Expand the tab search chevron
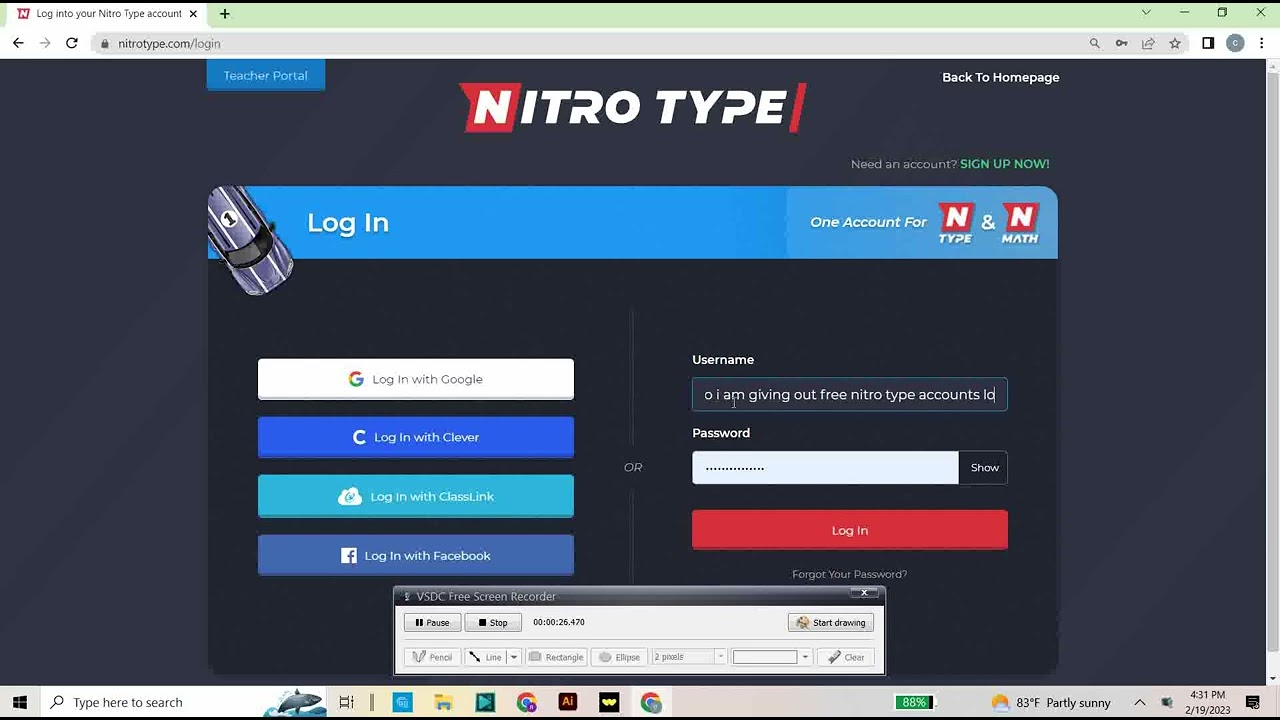Viewport: 1280px width, 720px height. coord(1146,13)
